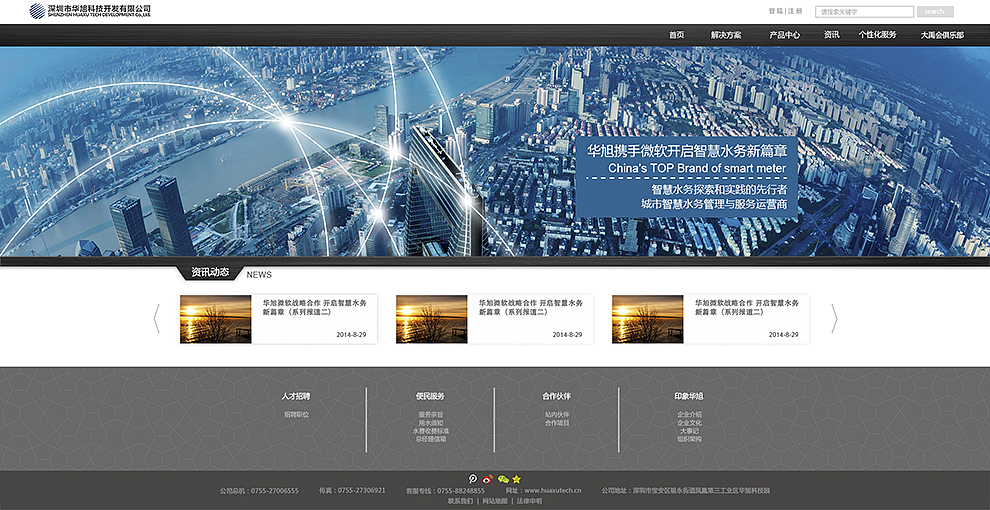Screen dimensions: 990x510
Task: Focus the keyword search input field
Action: [x=864, y=11]
